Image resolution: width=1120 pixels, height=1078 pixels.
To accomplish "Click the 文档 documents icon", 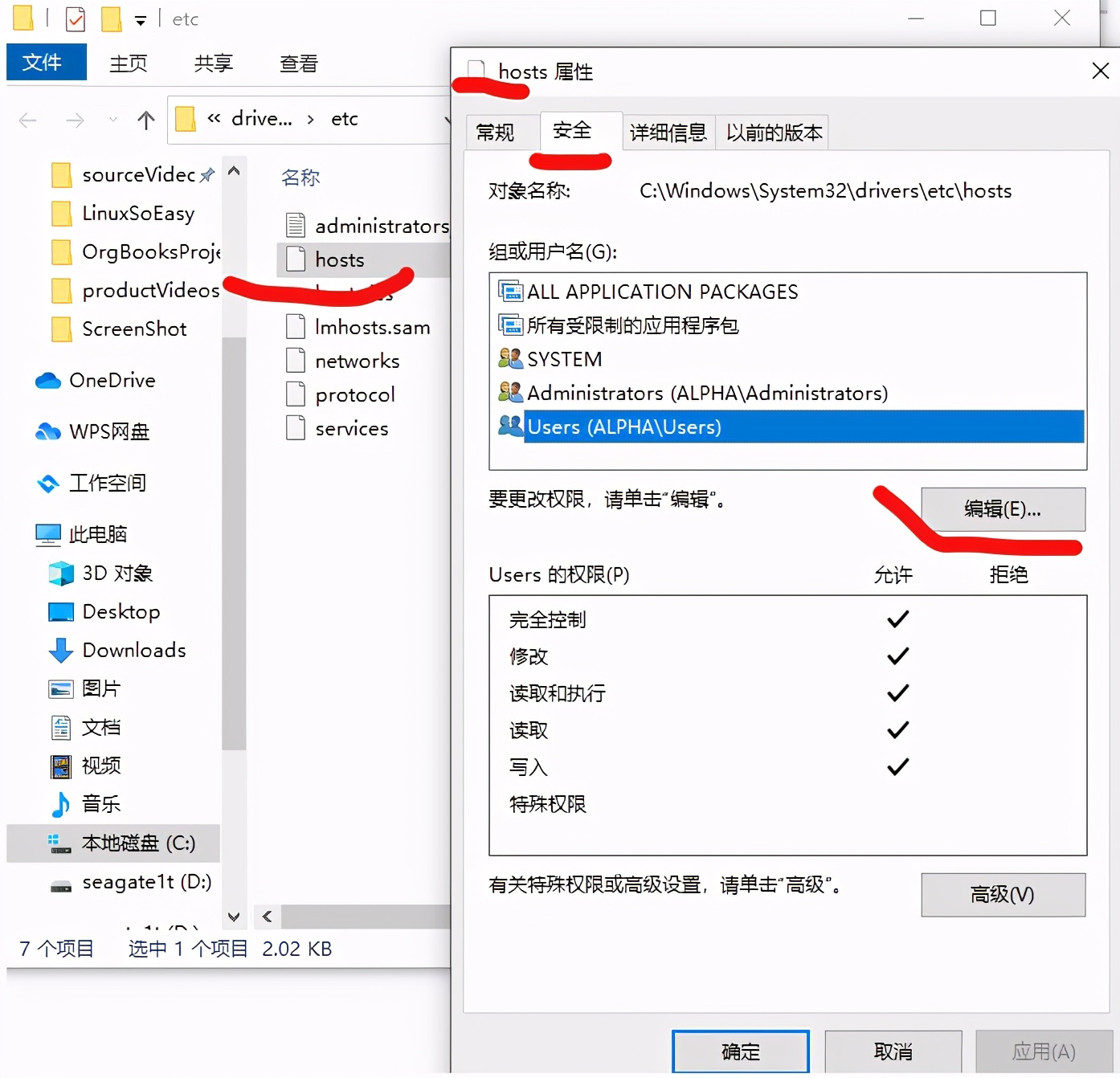I will point(61,728).
